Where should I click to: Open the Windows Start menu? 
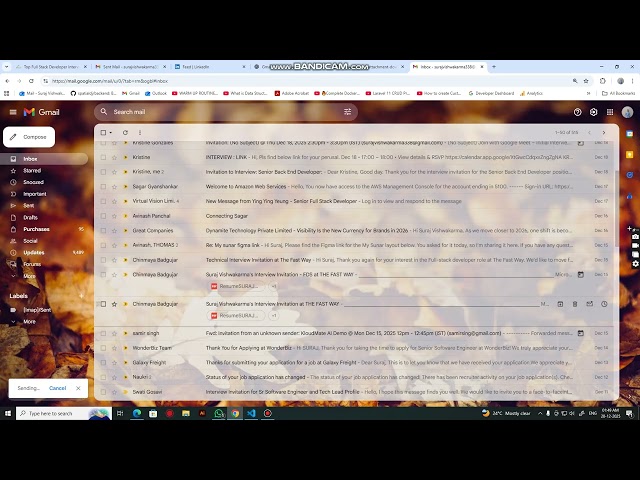pyautogui.click(x=8, y=413)
